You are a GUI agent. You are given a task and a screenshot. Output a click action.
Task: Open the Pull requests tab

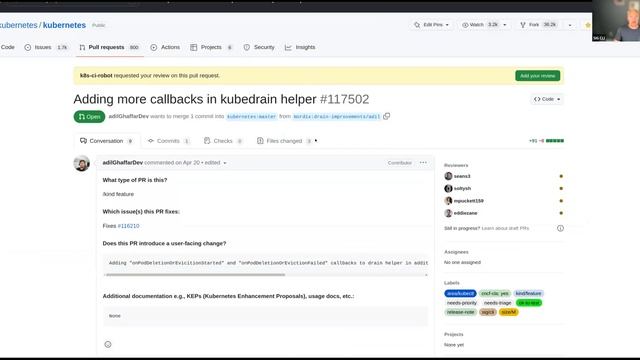pyautogui.click(x=109, y=47)
